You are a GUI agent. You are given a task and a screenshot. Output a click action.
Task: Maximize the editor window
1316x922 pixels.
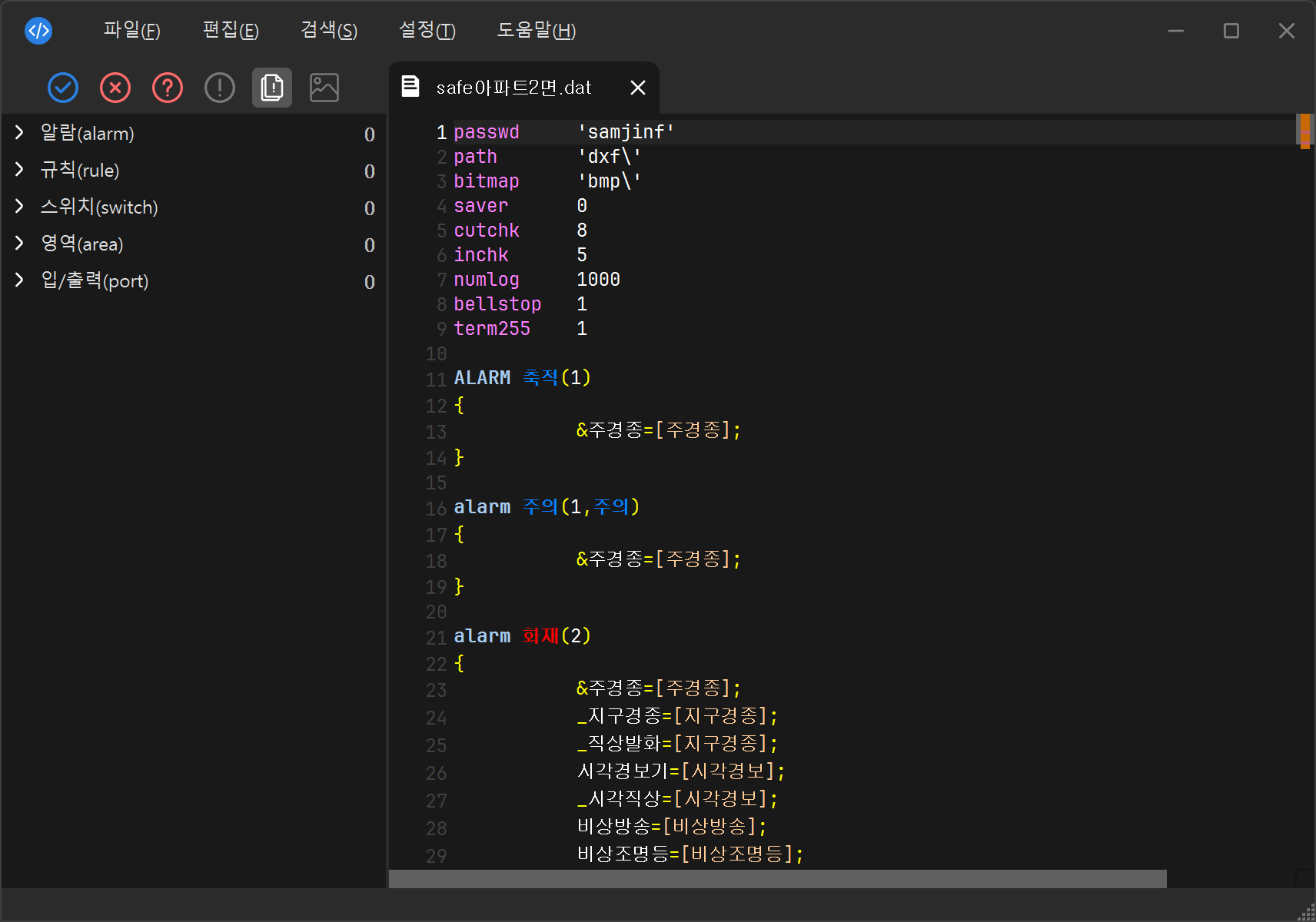[x=1231, y=31]
